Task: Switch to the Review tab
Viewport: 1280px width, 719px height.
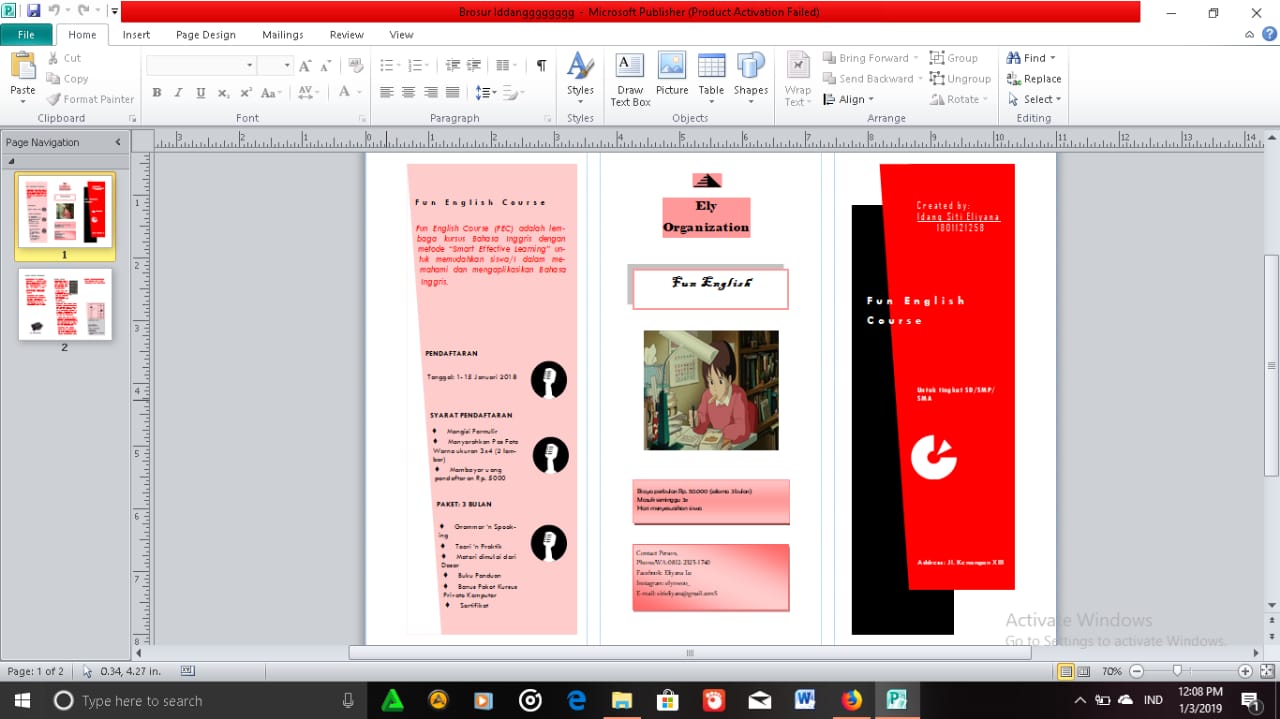Action: [347, 34]
